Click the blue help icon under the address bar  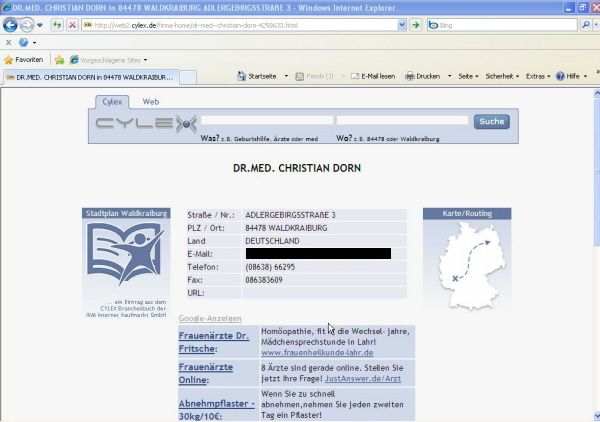(x=23, y=42)
